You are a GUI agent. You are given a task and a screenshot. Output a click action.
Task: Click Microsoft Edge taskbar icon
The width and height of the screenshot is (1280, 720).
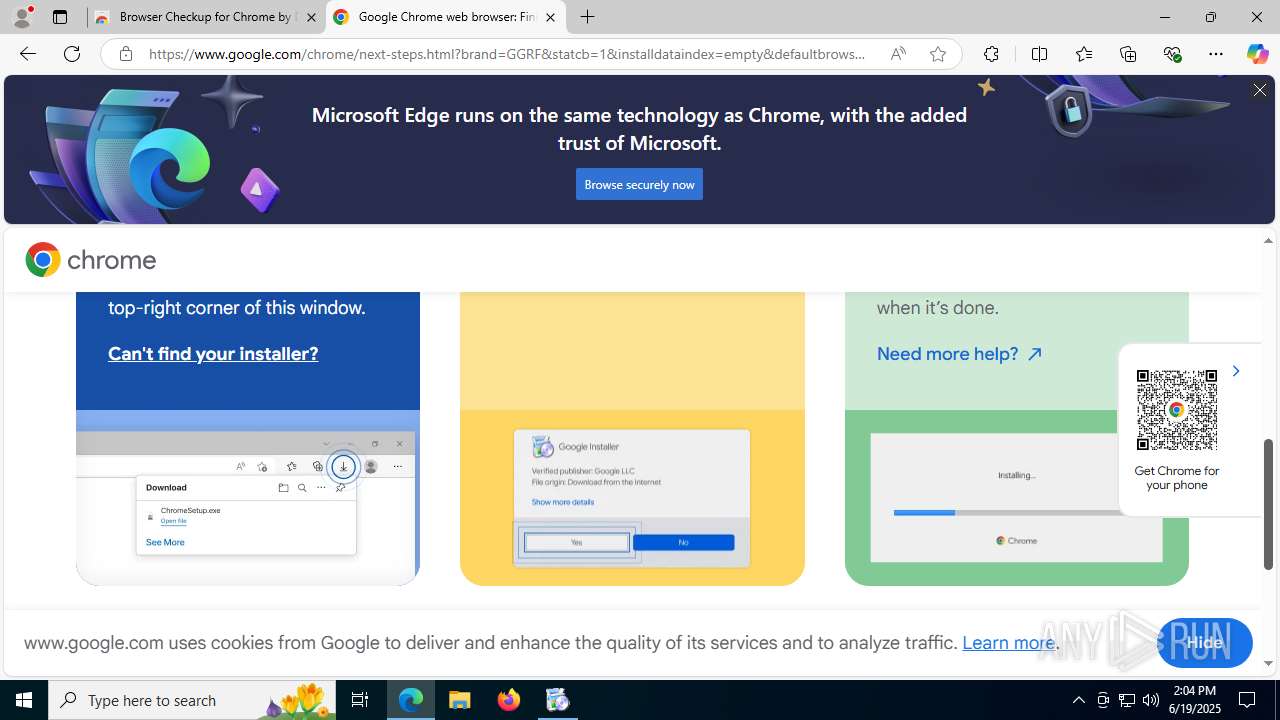(x=411, y=700)
